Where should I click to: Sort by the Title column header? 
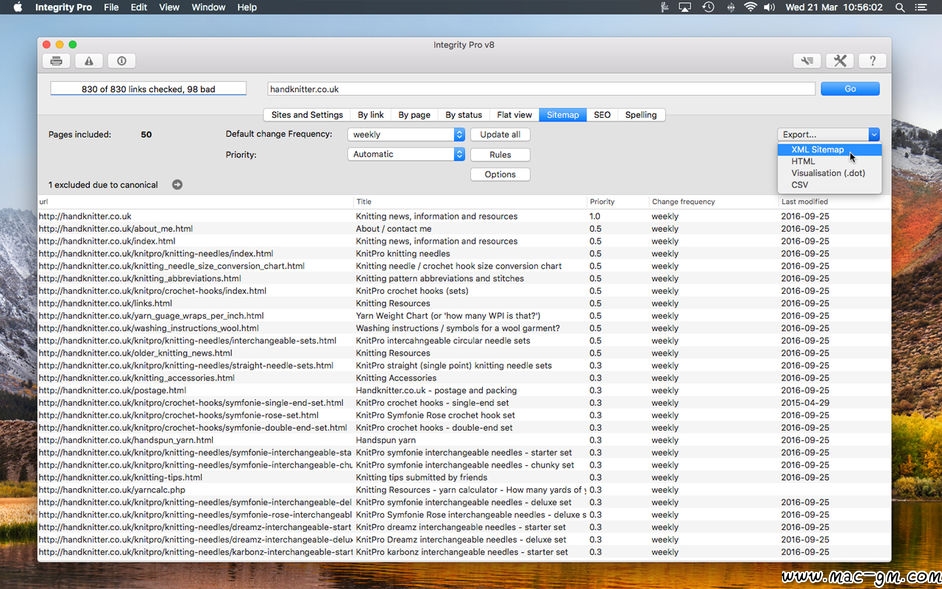point(470,202)
